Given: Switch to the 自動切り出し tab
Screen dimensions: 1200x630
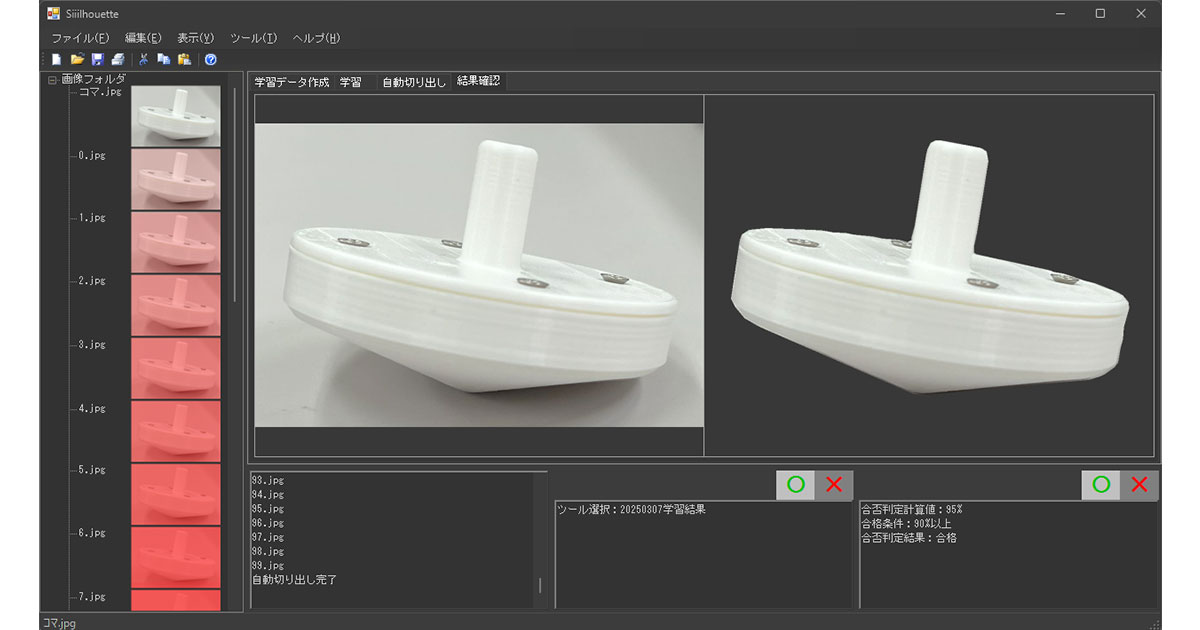Looking at the screenshot, I should pyautogui.click(x=414, y=82).
